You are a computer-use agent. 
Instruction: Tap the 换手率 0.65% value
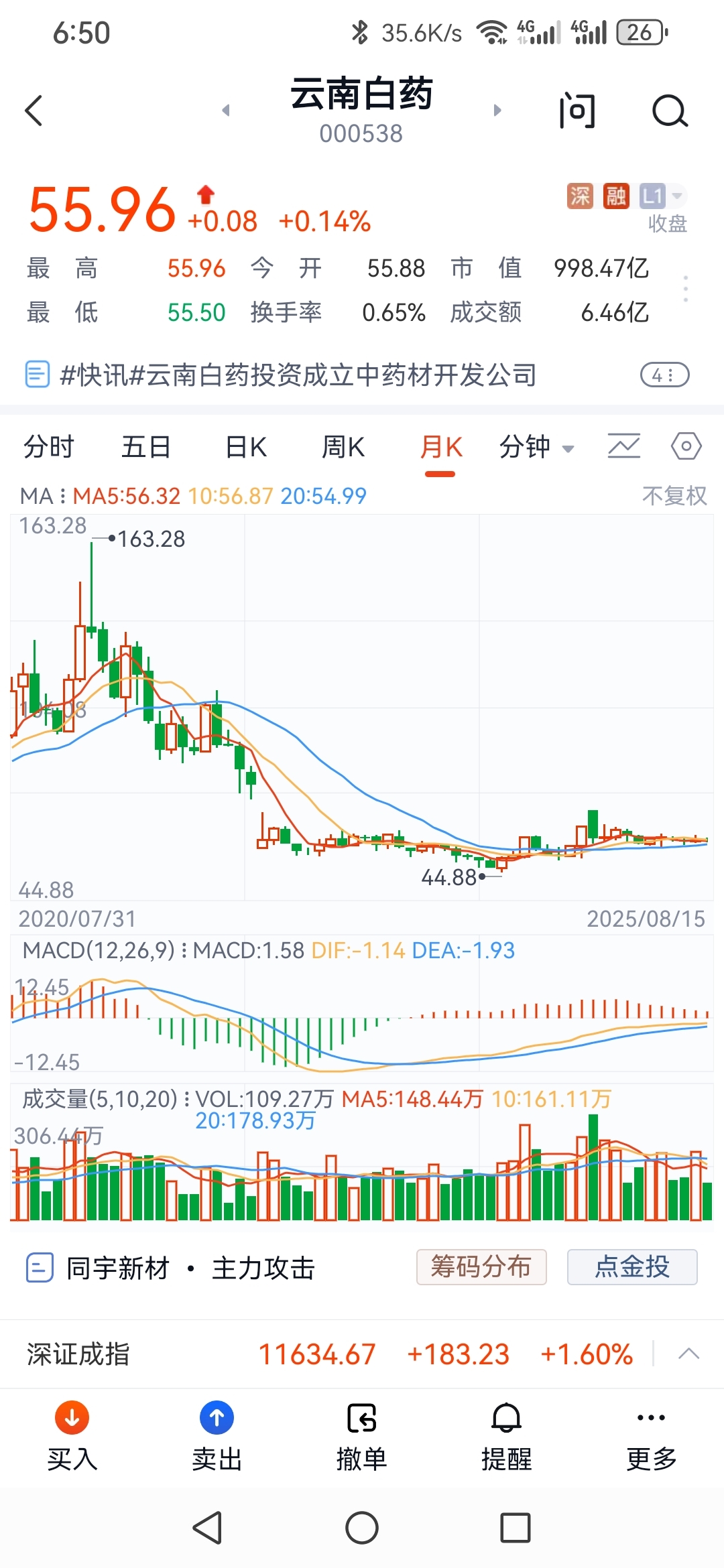tap(394, 312)
